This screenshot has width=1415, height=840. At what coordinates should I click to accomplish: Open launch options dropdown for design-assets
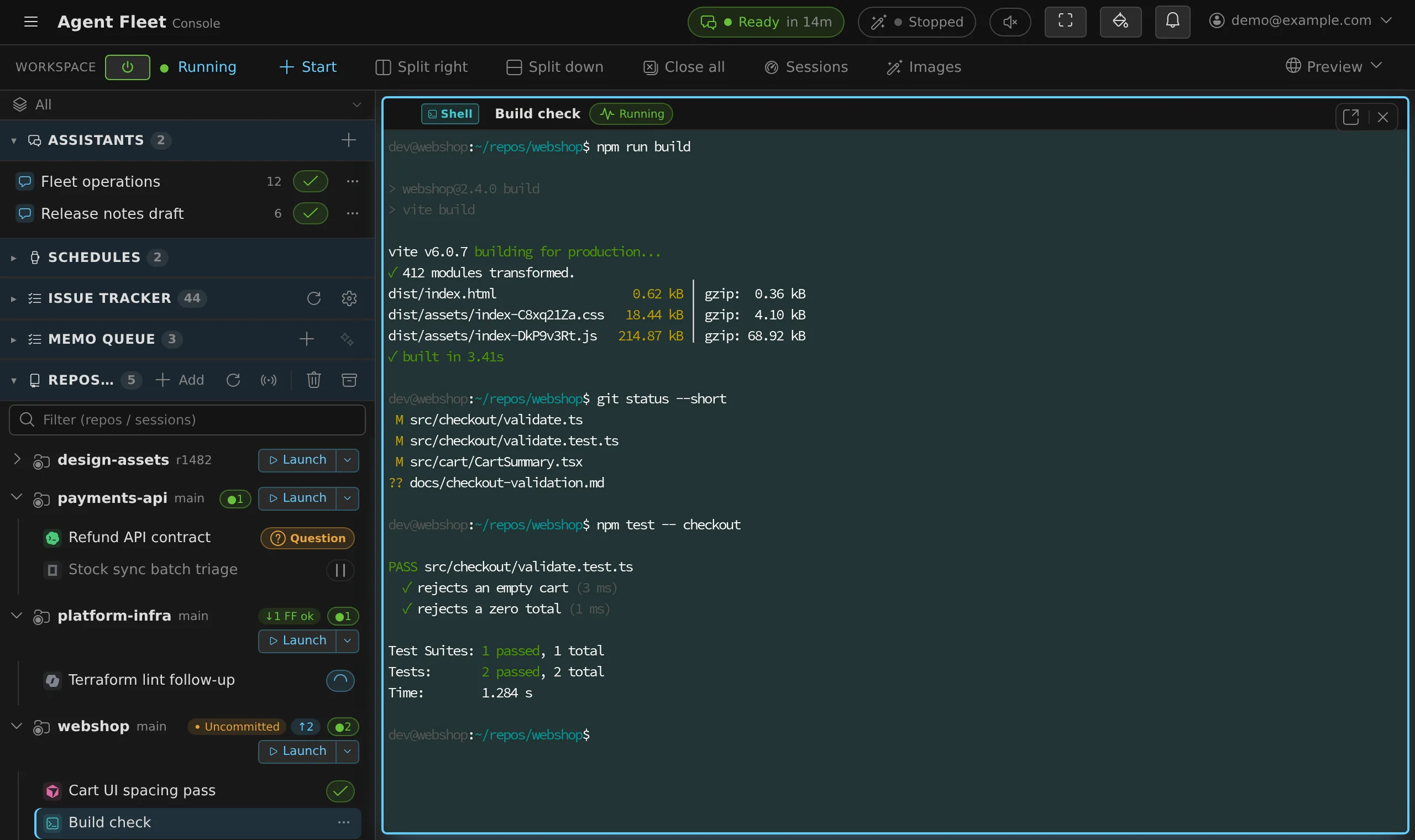click(x=348, y=460)
